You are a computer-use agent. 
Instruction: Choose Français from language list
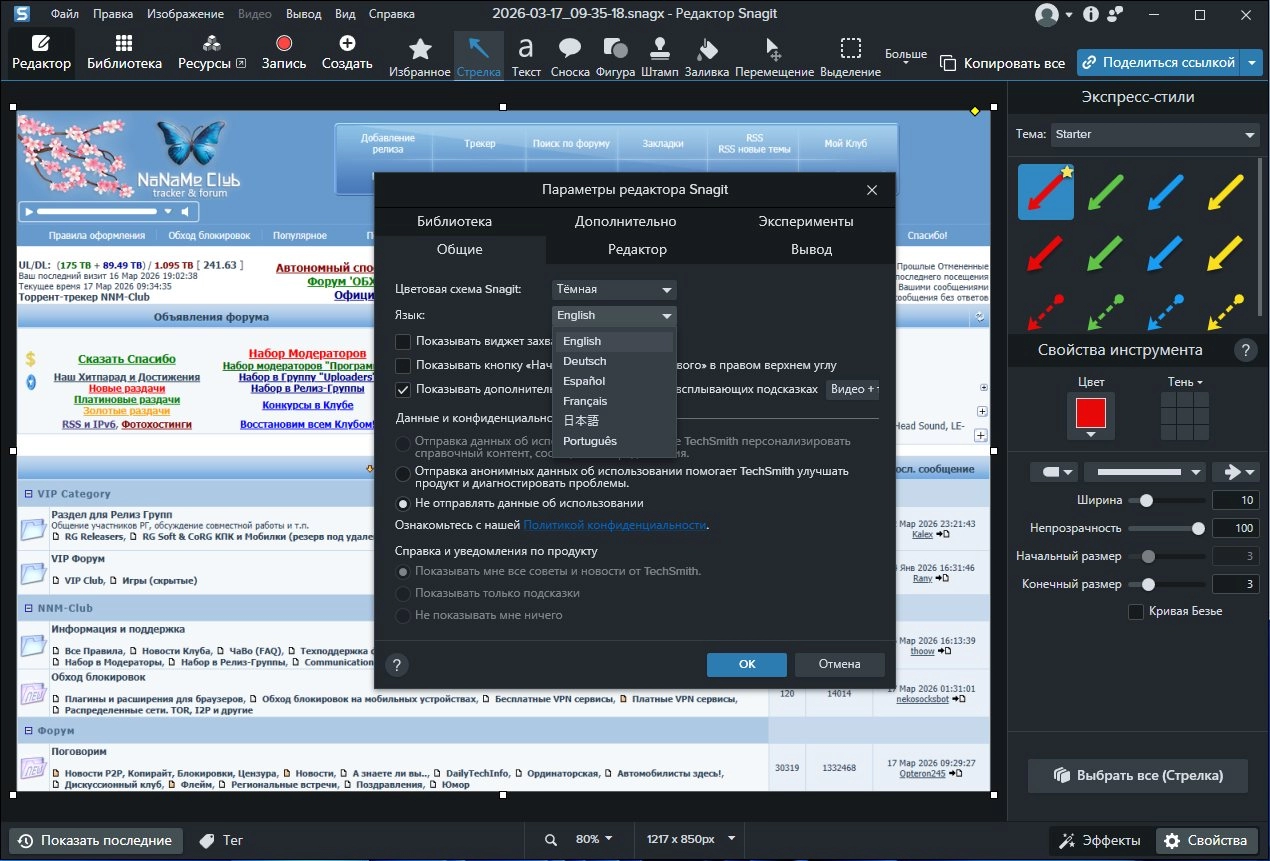pyautogui.click(x=615, y=401)
